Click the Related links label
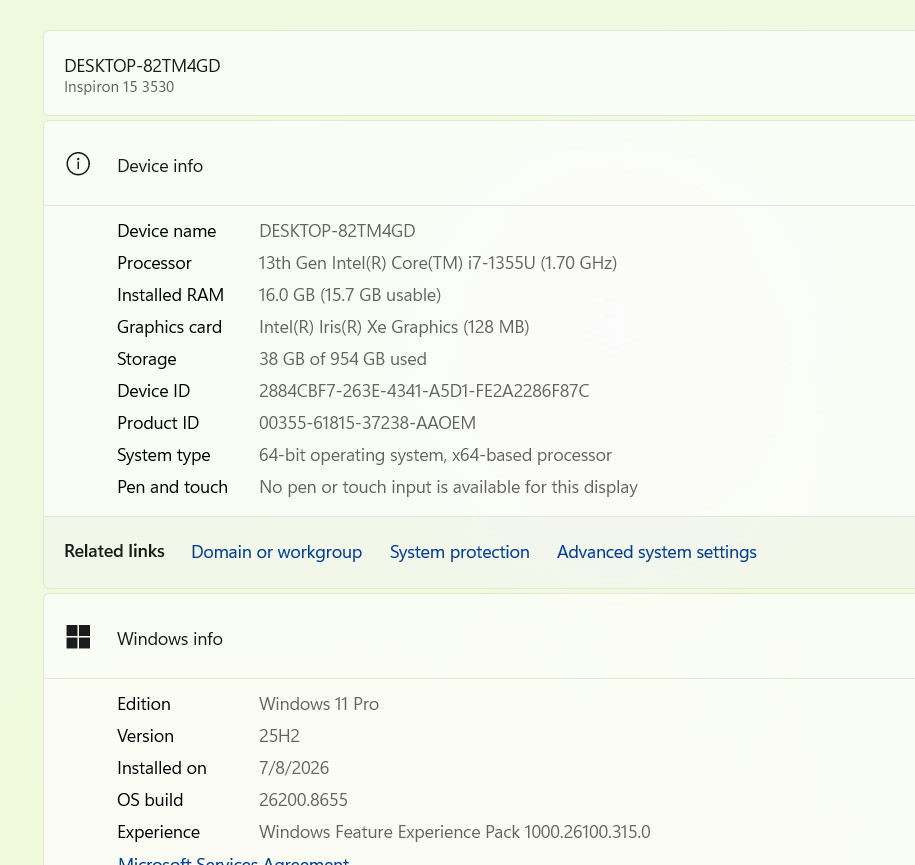915x865 pixels. [114, 551]
